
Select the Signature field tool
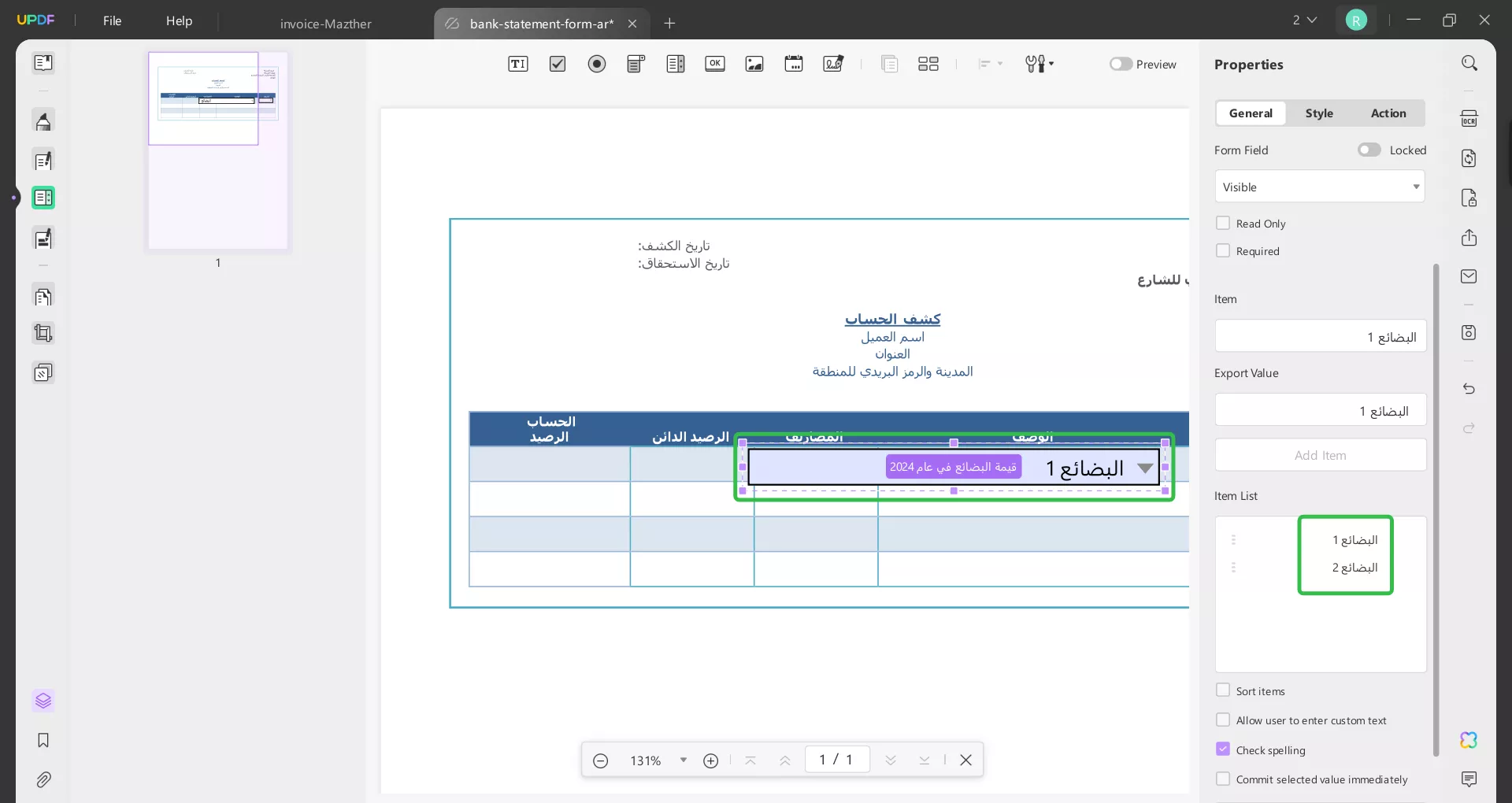click(x=833, y=64)
